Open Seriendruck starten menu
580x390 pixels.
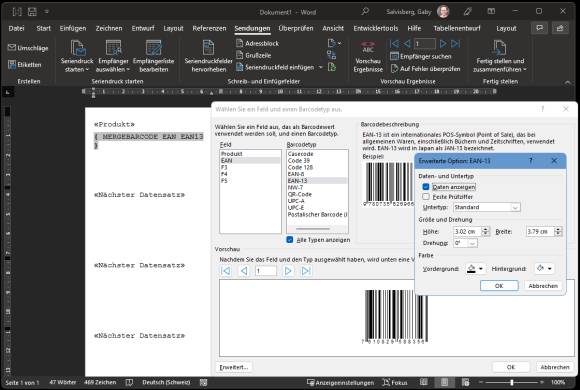coord(77,56)
